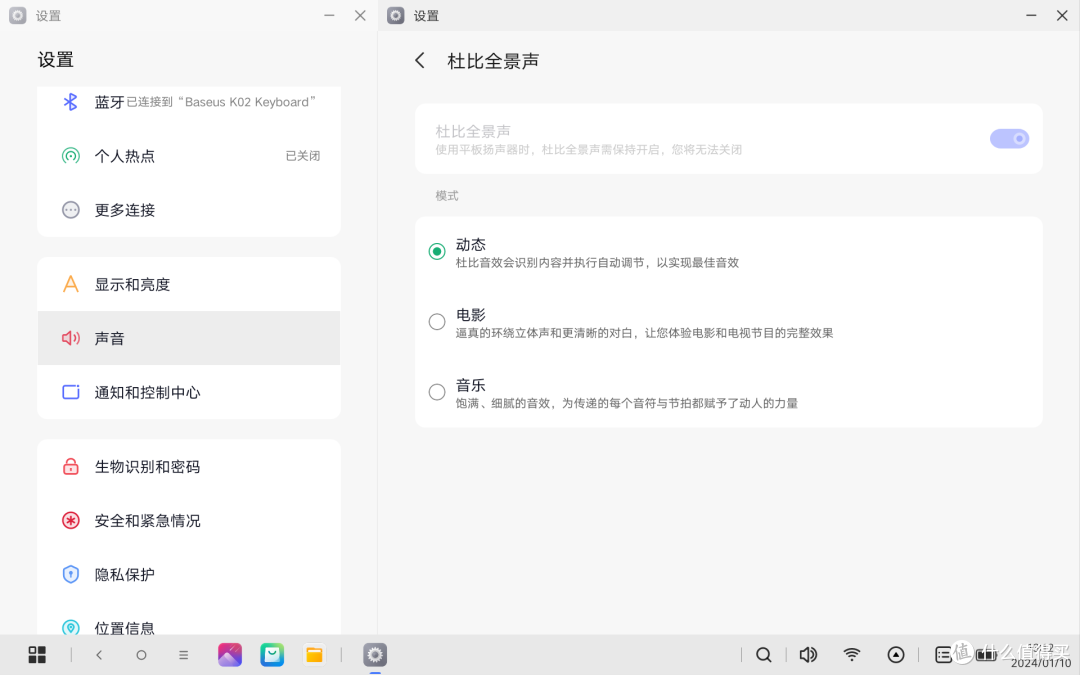
Task: Click the 隐私保护 shield icon
Action: tap(70, 574)
